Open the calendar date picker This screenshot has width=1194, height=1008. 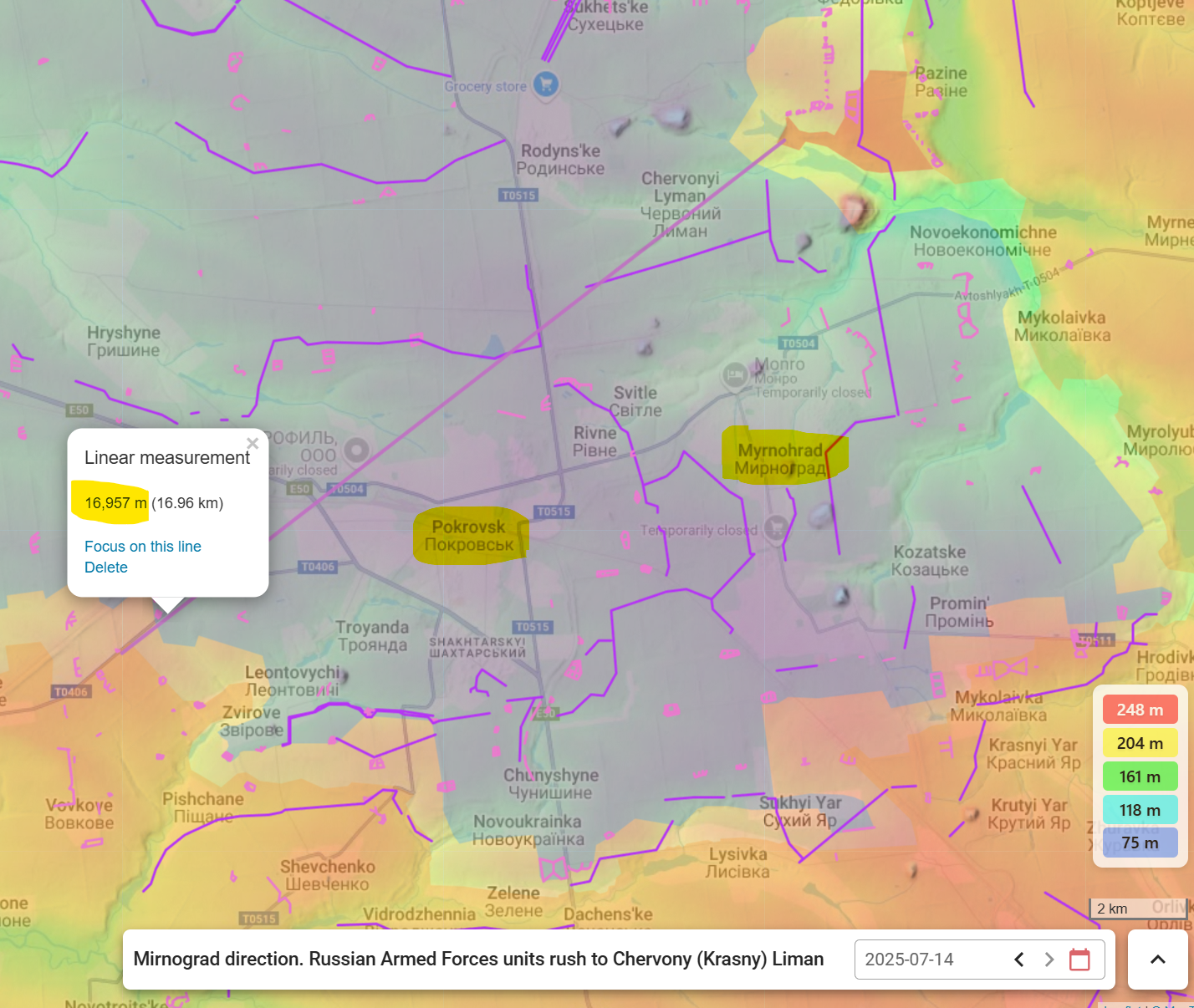point(1079,959)
